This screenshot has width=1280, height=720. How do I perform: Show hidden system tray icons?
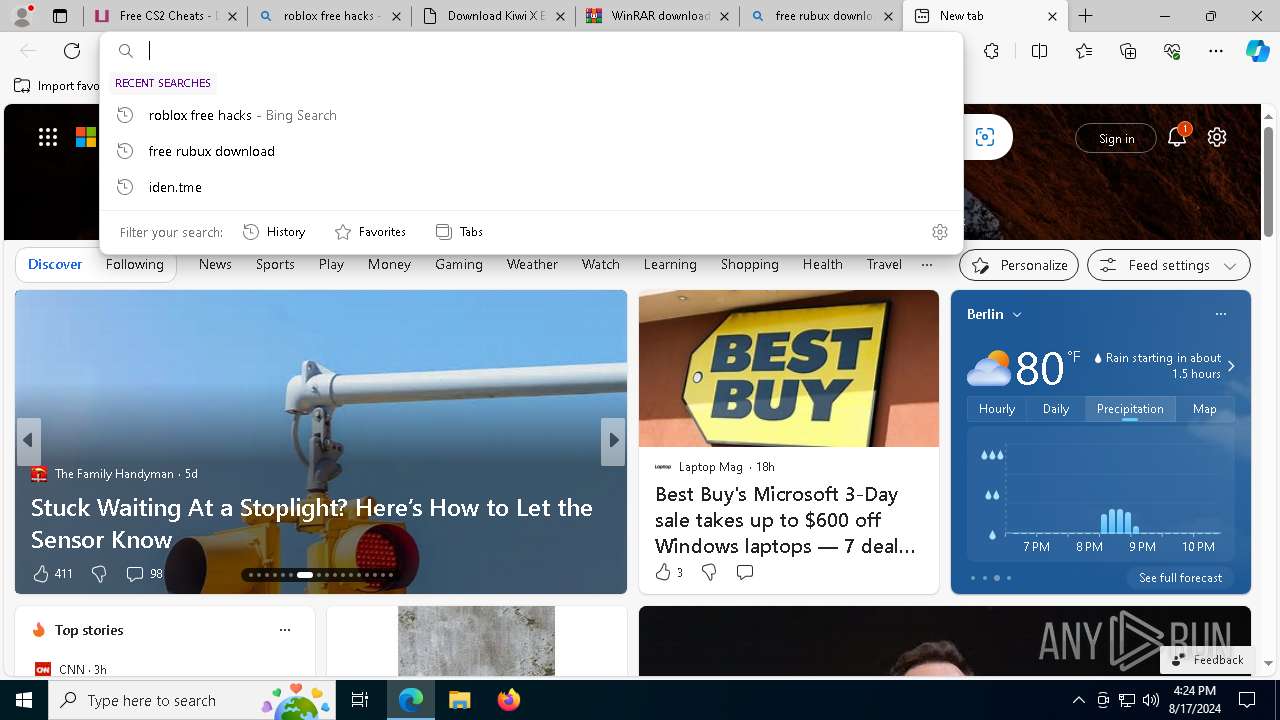pos(1078,700)
